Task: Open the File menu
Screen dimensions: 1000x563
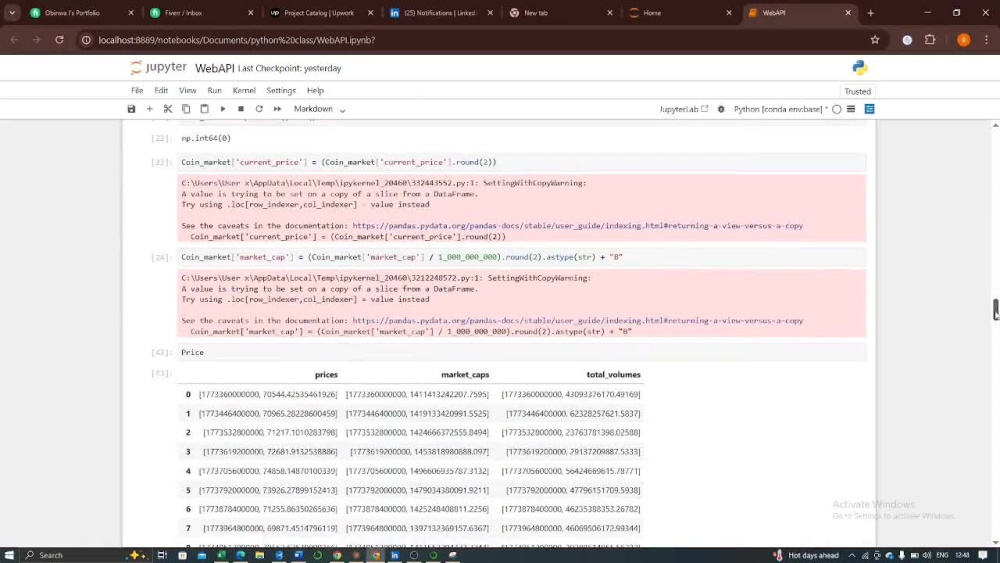Action: click(x=137, y=91)
